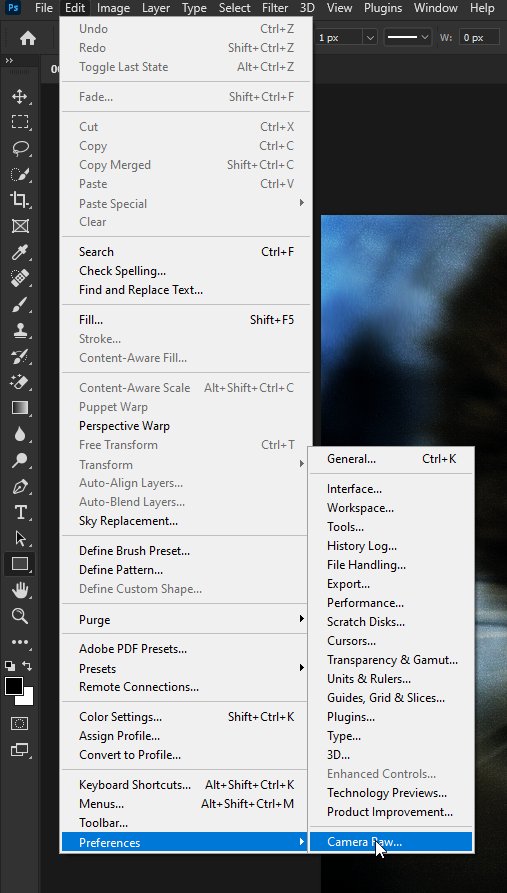
Task: Click the Home screen icon
Action: (x=27, y=38)
